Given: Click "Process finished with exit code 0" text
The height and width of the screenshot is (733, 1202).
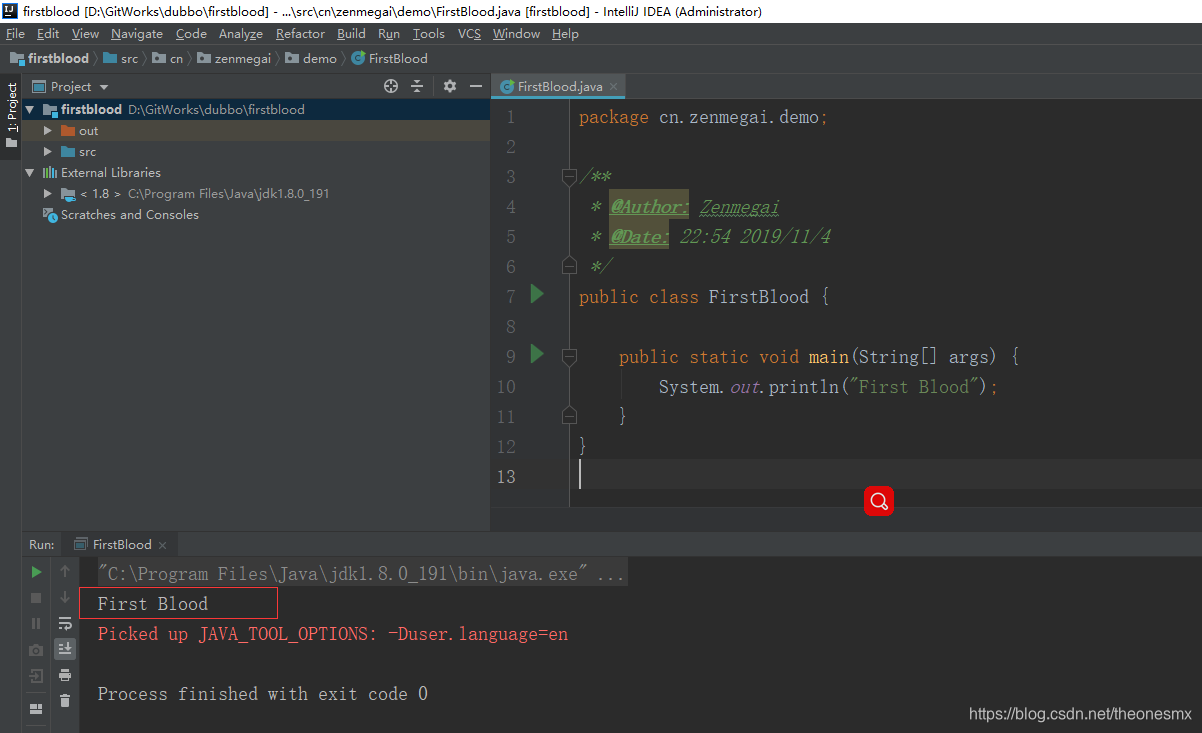Looking at the screenshot, I should [x=263, y=694].
